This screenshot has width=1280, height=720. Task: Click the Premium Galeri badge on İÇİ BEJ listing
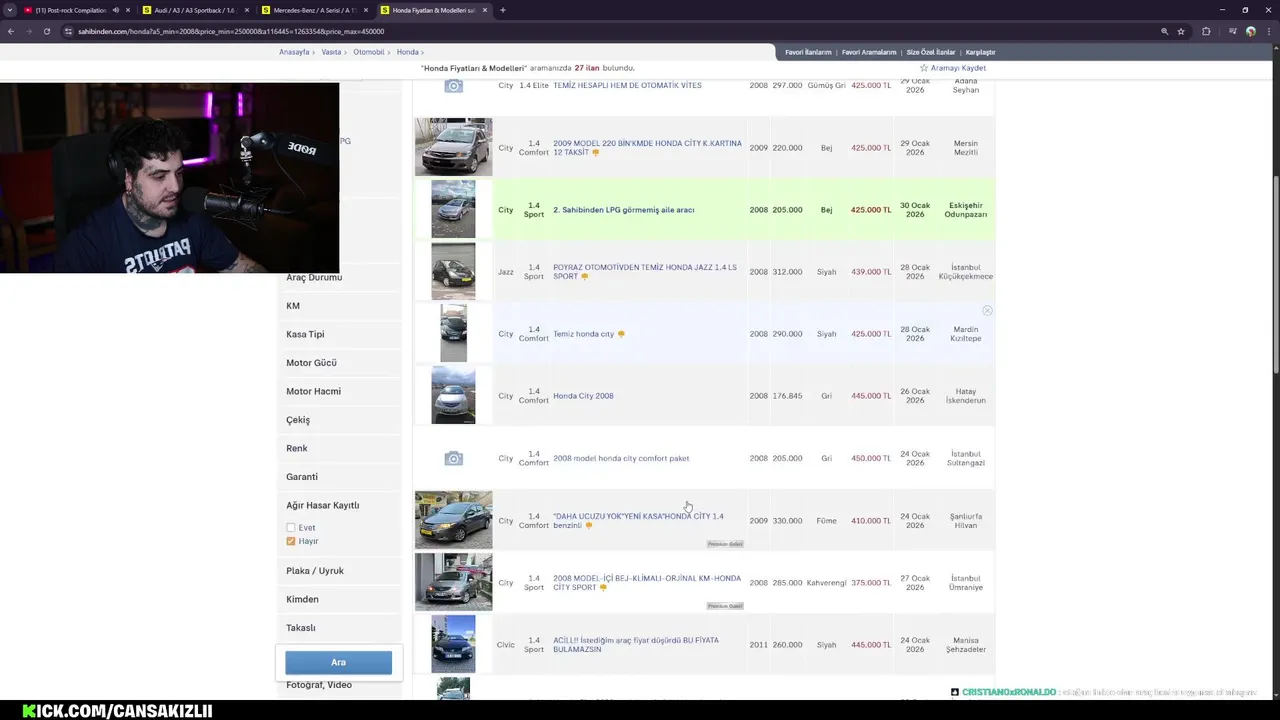725,606
